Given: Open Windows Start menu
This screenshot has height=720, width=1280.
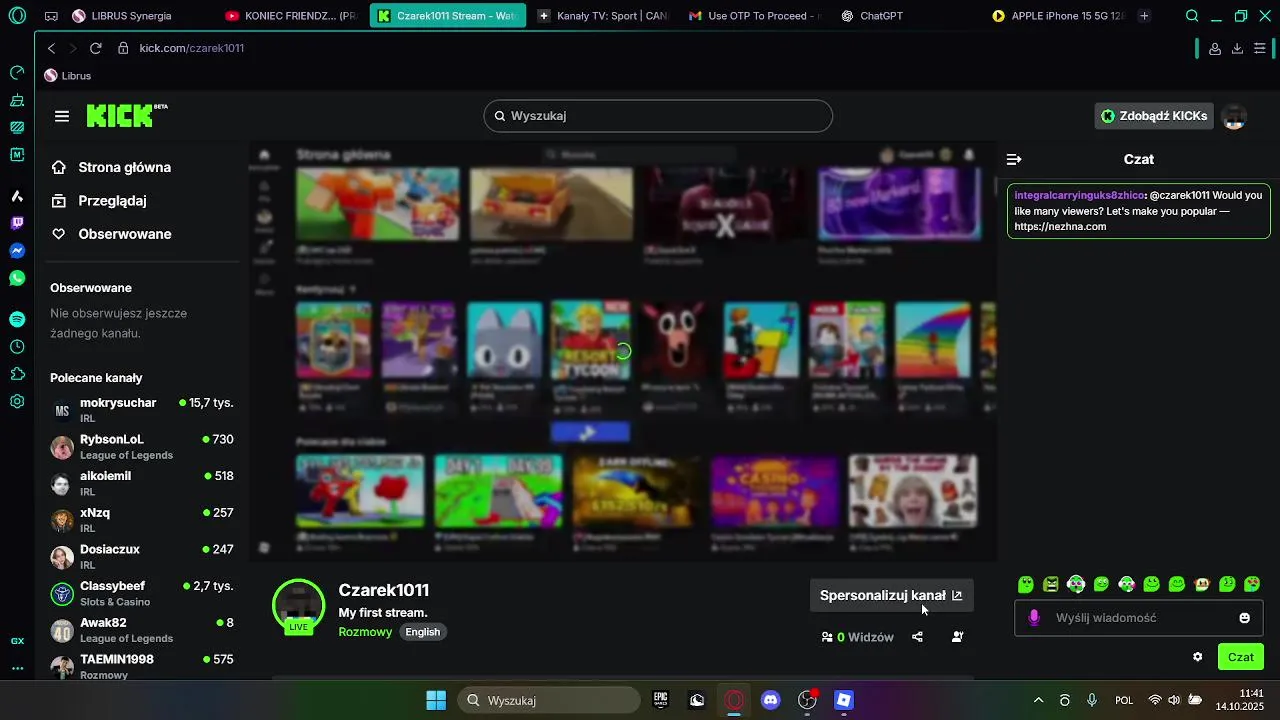Looking at the screenshot, I should point(436,700).
